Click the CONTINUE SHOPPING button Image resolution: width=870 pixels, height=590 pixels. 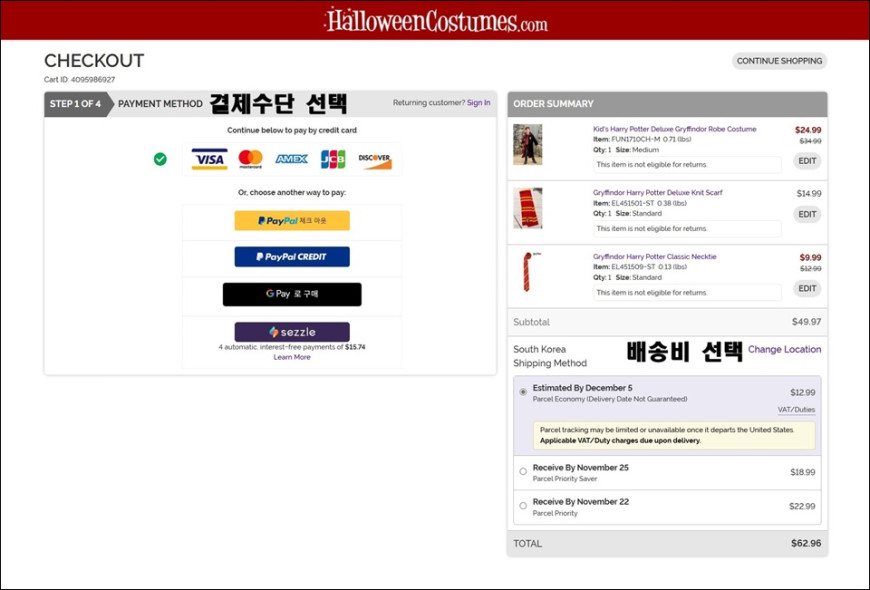[779, 61]
